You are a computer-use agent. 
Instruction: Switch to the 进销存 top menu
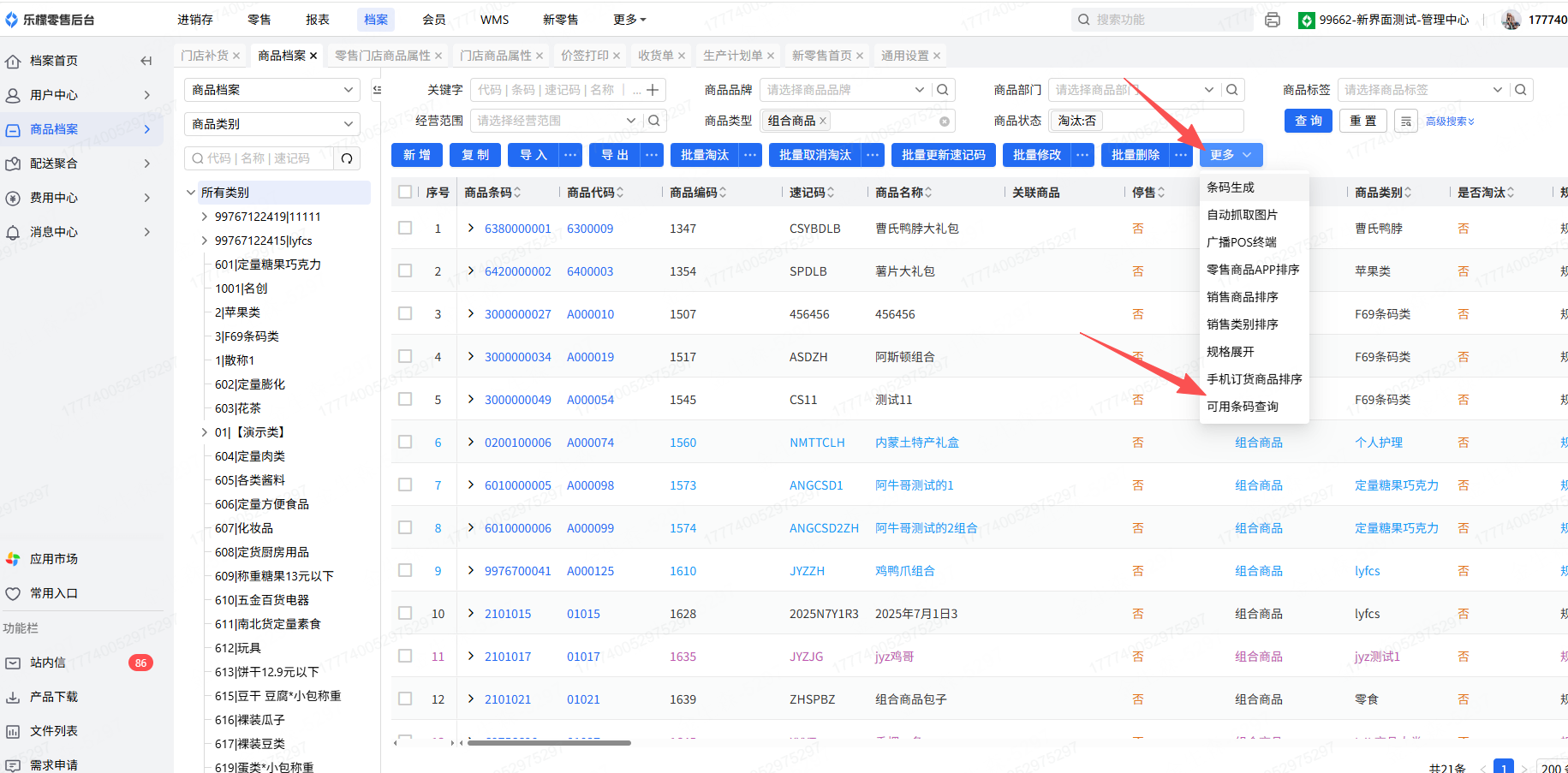[x=195, y=20]
